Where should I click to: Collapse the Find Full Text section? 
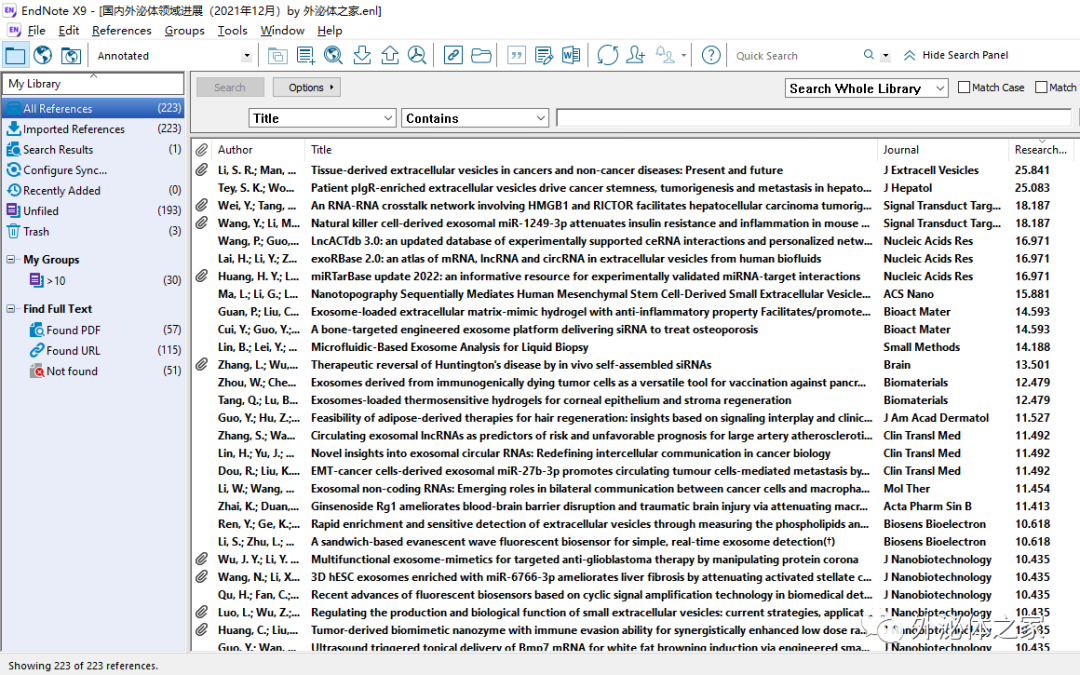[x=10, y=309]
